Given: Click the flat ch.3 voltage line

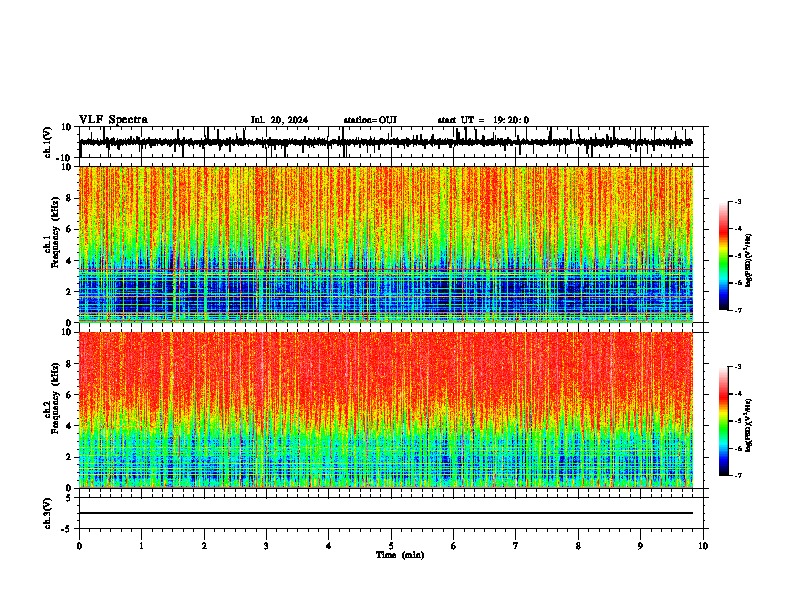Looking at the screenshot, I should click(385, 513).
